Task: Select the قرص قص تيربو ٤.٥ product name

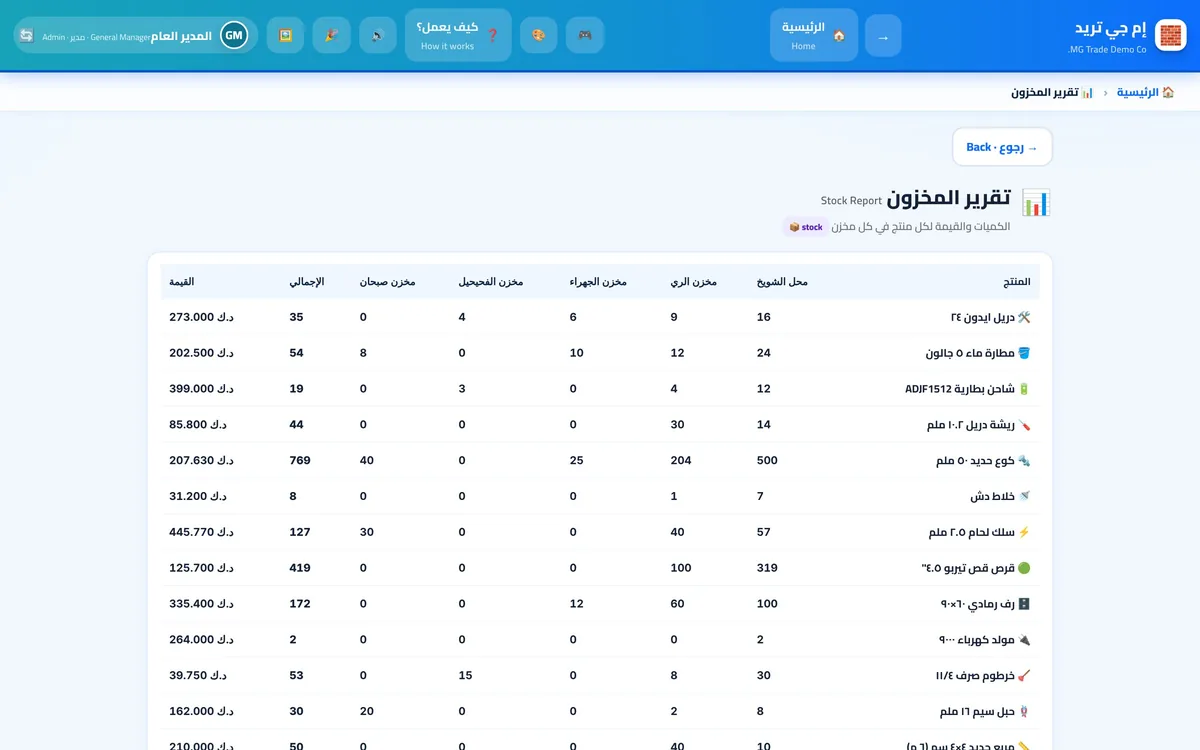Action: [x=976, y=568]
